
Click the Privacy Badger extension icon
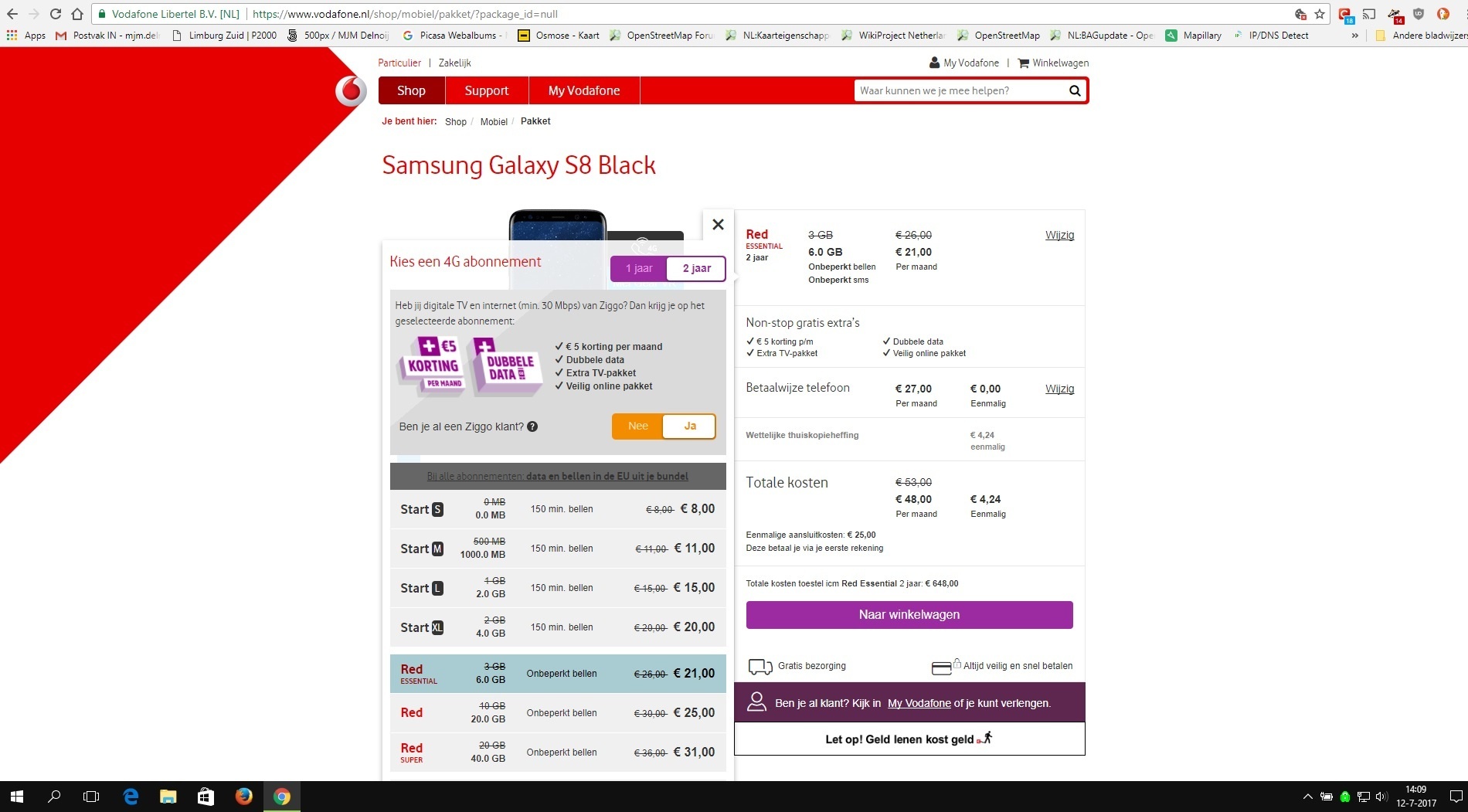(x=1395, y=15)
